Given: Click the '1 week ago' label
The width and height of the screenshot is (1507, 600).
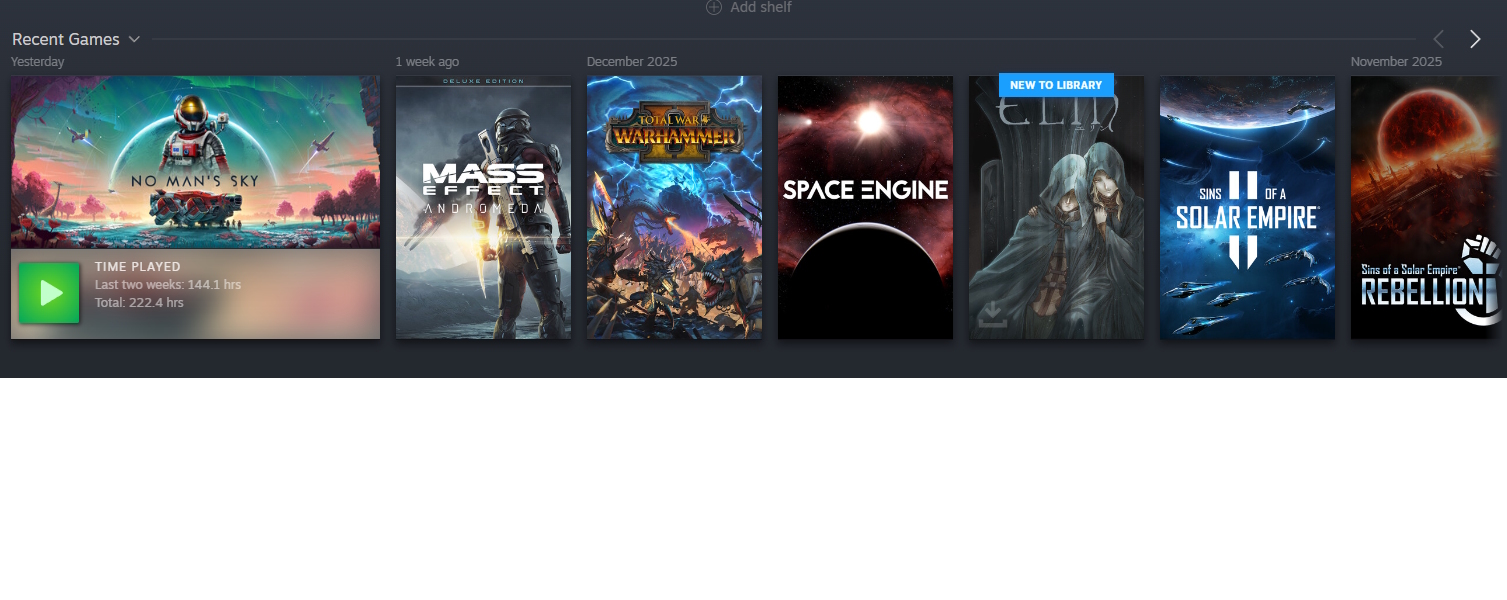Looking at the screenshot, I should 427,62.
